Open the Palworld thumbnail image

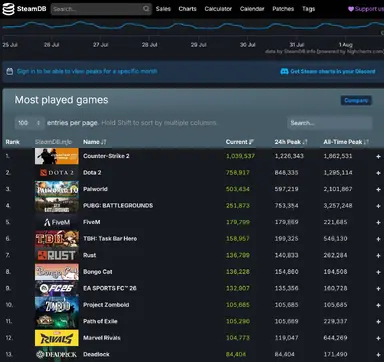(57, 189)
